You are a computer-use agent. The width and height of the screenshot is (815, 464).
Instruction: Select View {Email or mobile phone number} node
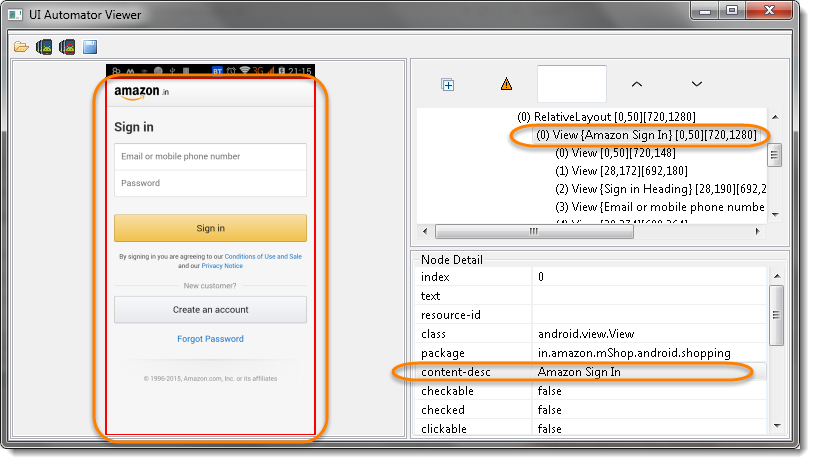tap(660, 207)
